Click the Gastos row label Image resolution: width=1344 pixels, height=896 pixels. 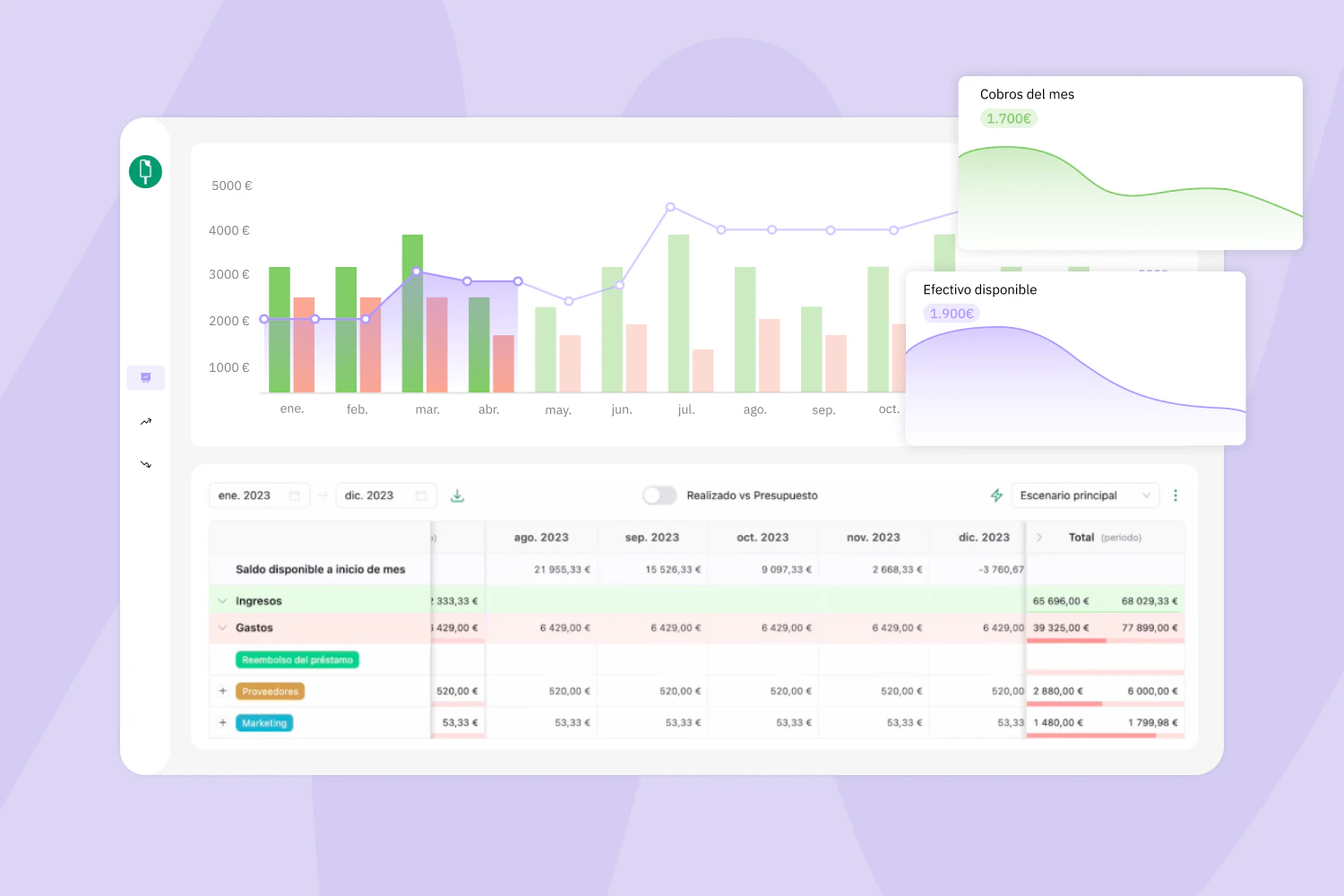254,628
